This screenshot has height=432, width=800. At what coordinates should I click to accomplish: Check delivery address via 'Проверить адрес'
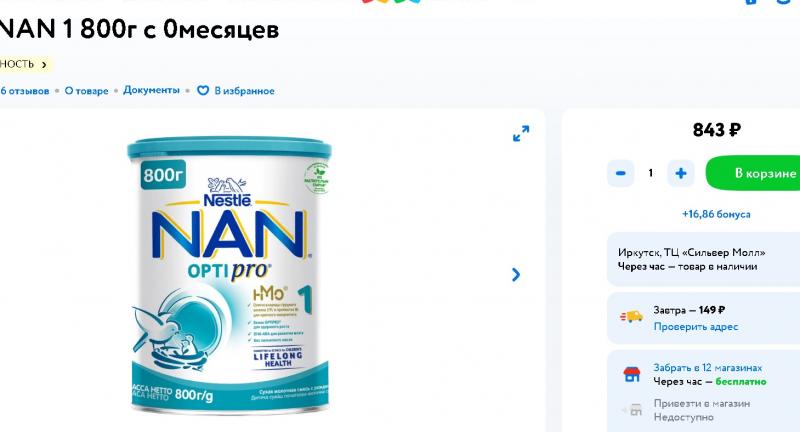tap(696, 326)
